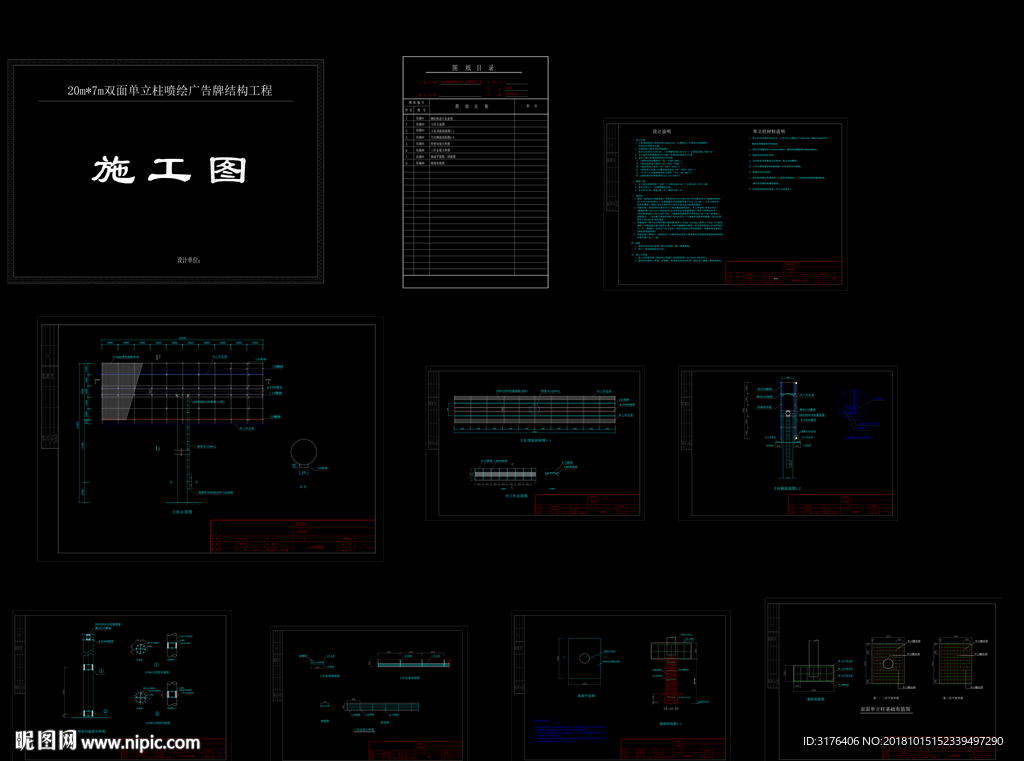Click the 图纸目录 heading text
Image resolution: width=1024 pixels, height=761 pixels.
[473, 67]
